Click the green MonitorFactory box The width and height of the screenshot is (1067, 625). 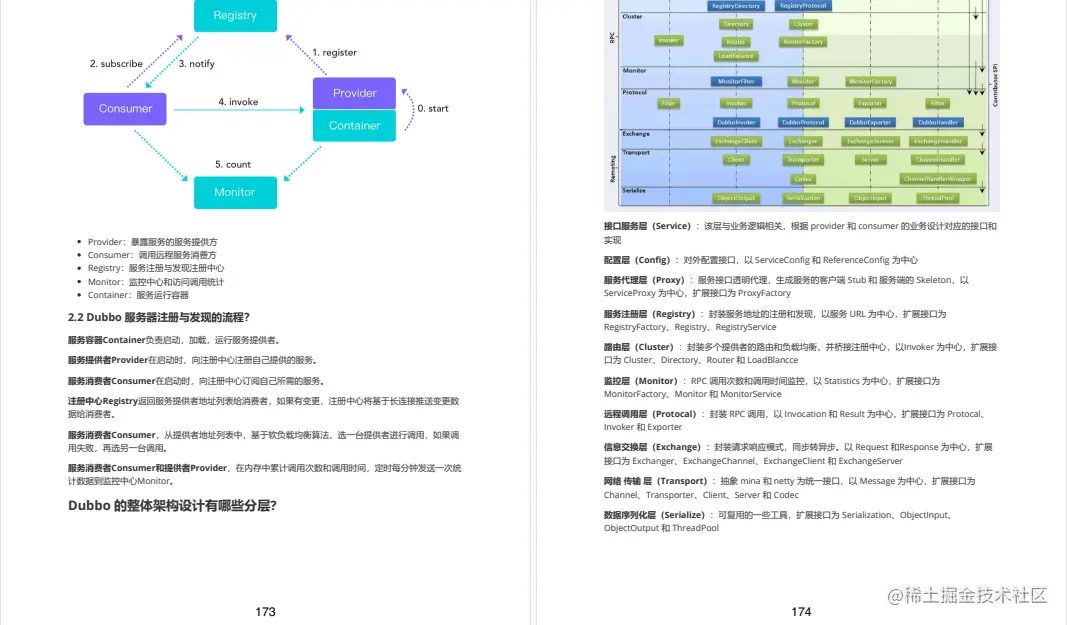[x=870, y=81]
